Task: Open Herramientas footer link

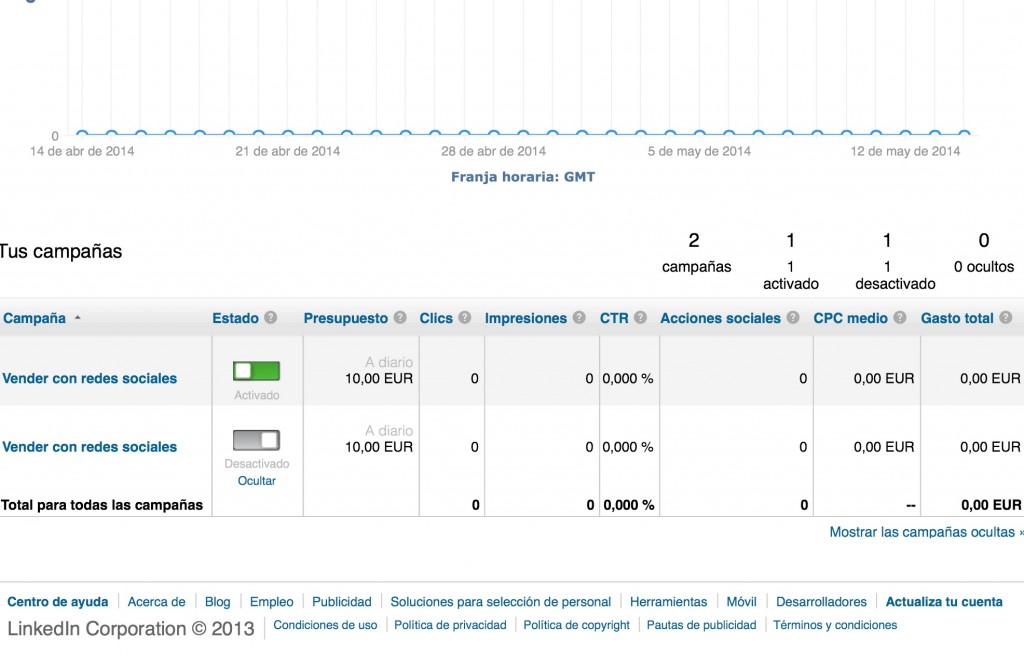Action: pos(668,602)
